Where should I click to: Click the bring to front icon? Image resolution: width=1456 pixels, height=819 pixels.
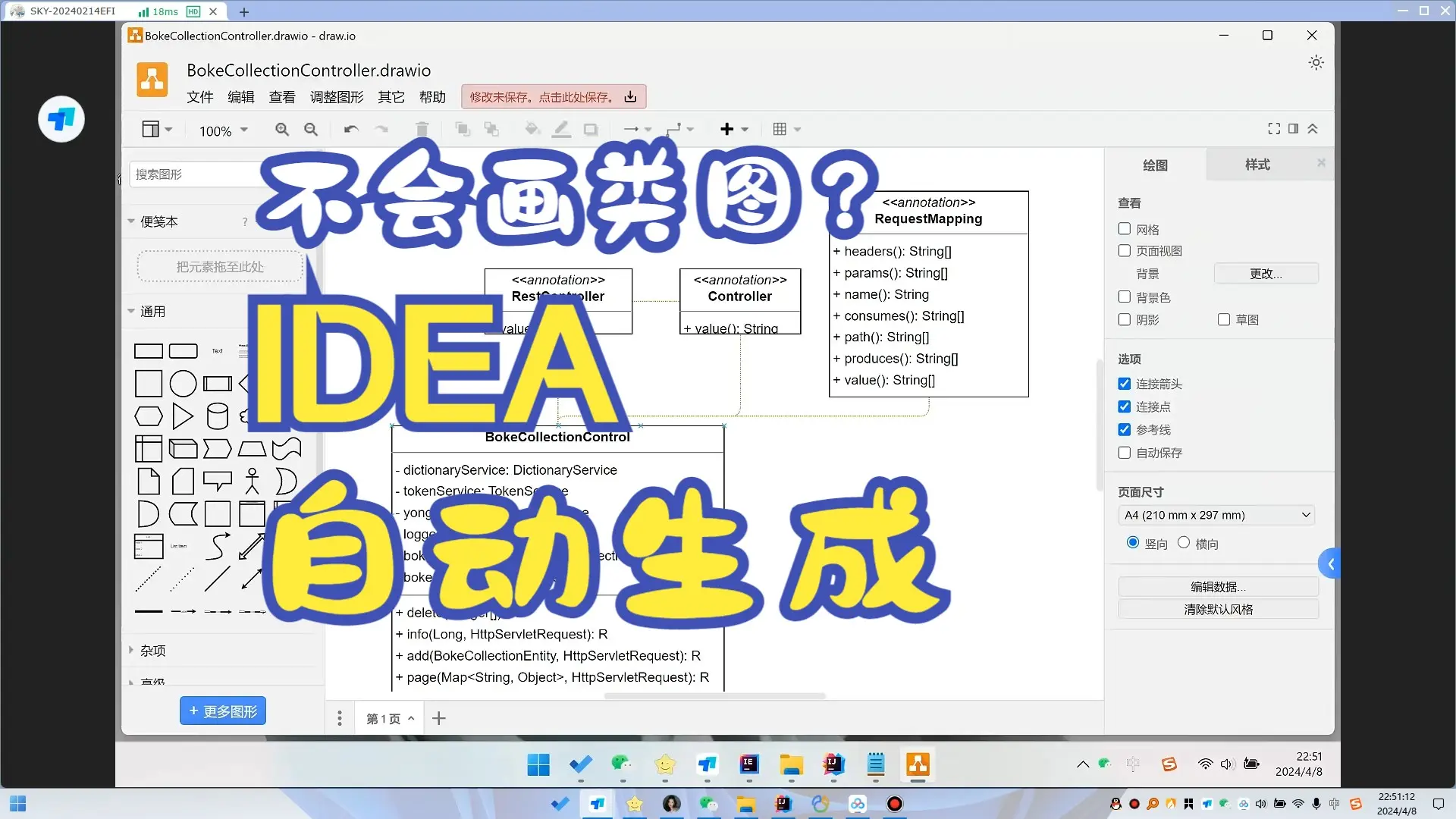point(463,130)
